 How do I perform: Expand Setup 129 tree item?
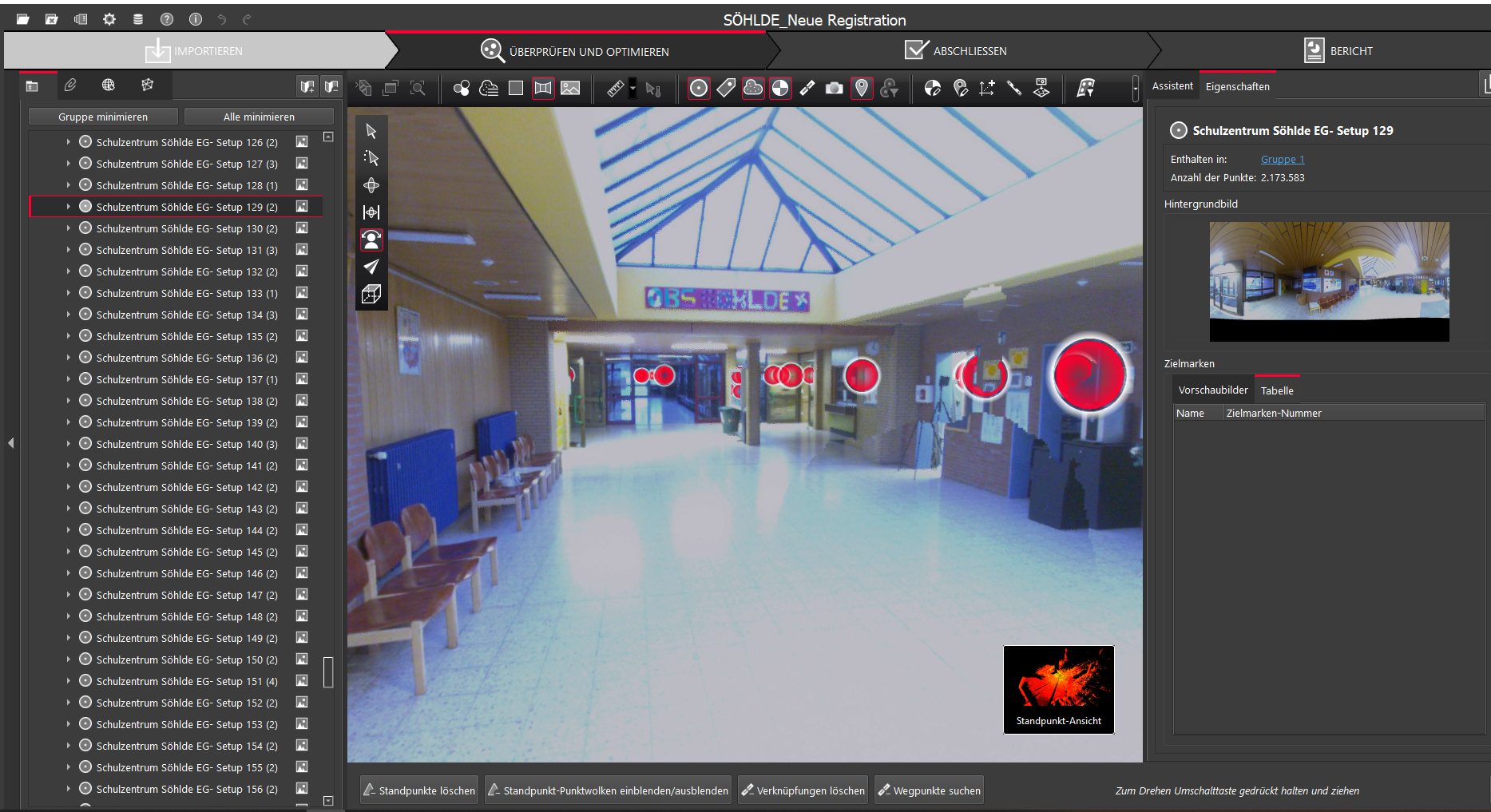[68, 207]
